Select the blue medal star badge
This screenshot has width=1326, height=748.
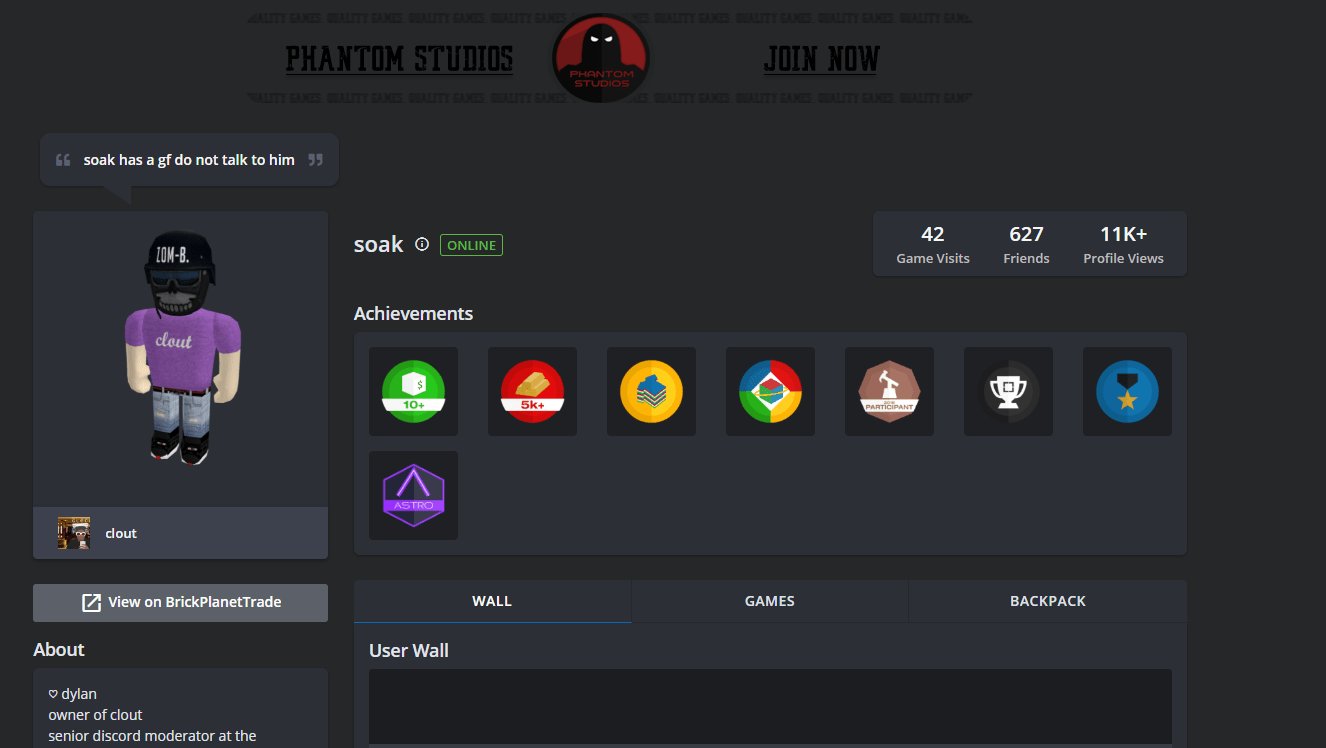coord(1127,391)
